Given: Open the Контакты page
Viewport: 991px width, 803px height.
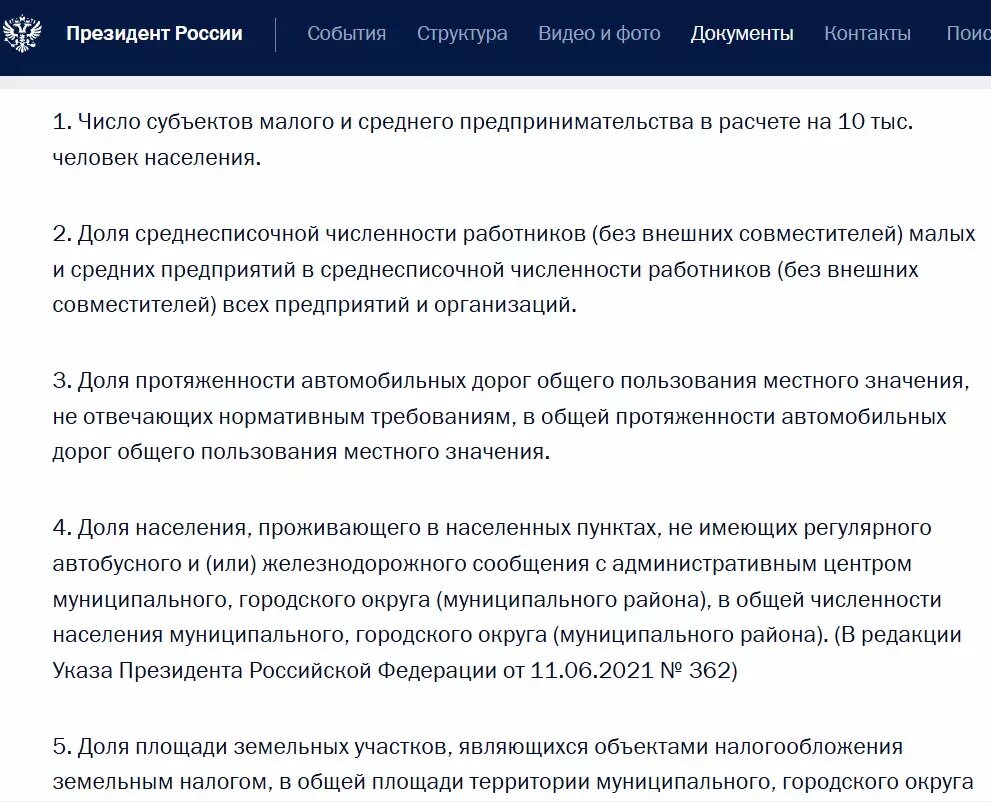Looking at the screenshot, I should [x=866, y=33].
